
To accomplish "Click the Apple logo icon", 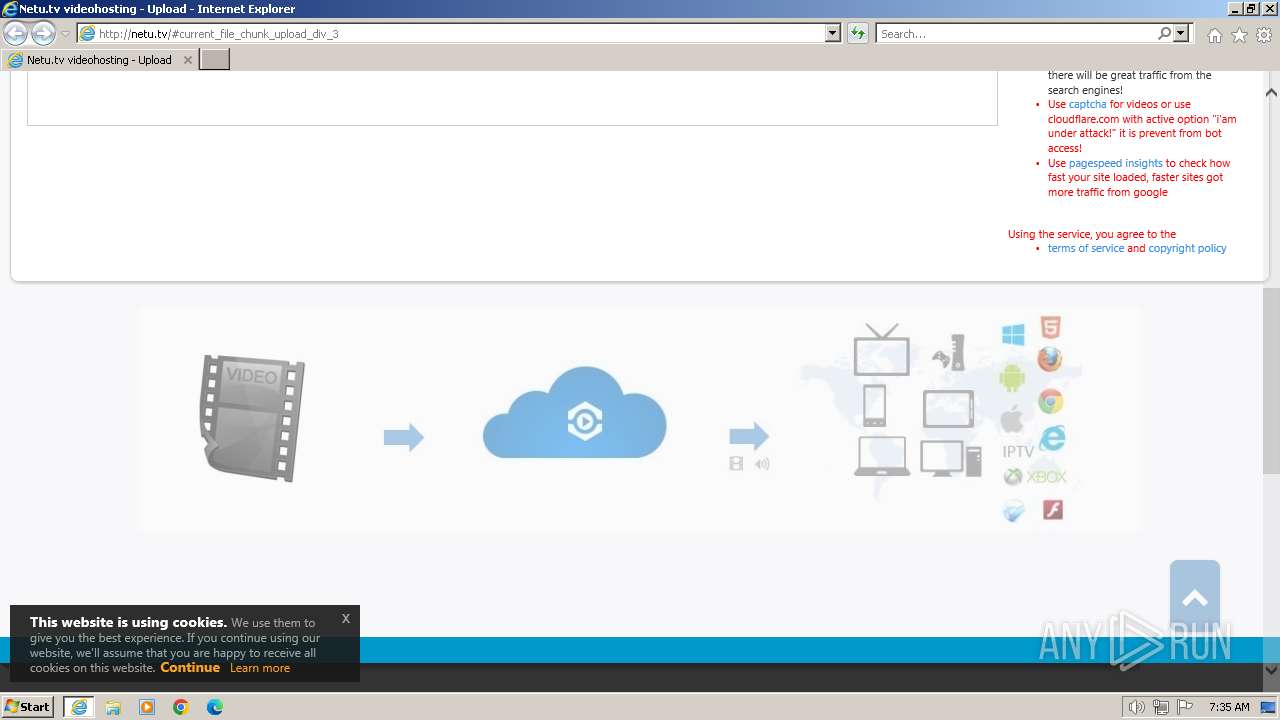I will pos(1012,419).
